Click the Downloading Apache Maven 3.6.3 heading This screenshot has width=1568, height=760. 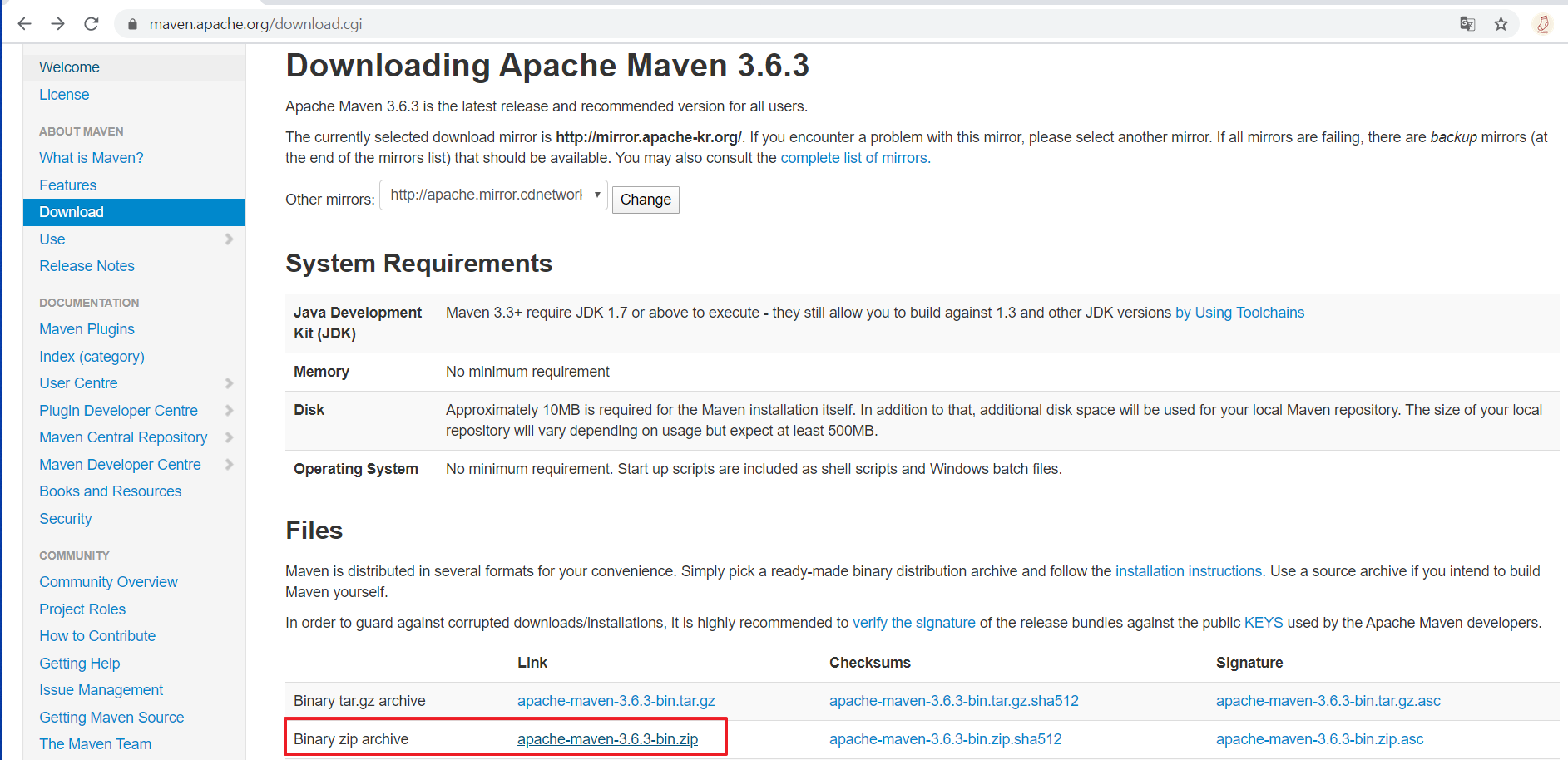click(547, 66)
